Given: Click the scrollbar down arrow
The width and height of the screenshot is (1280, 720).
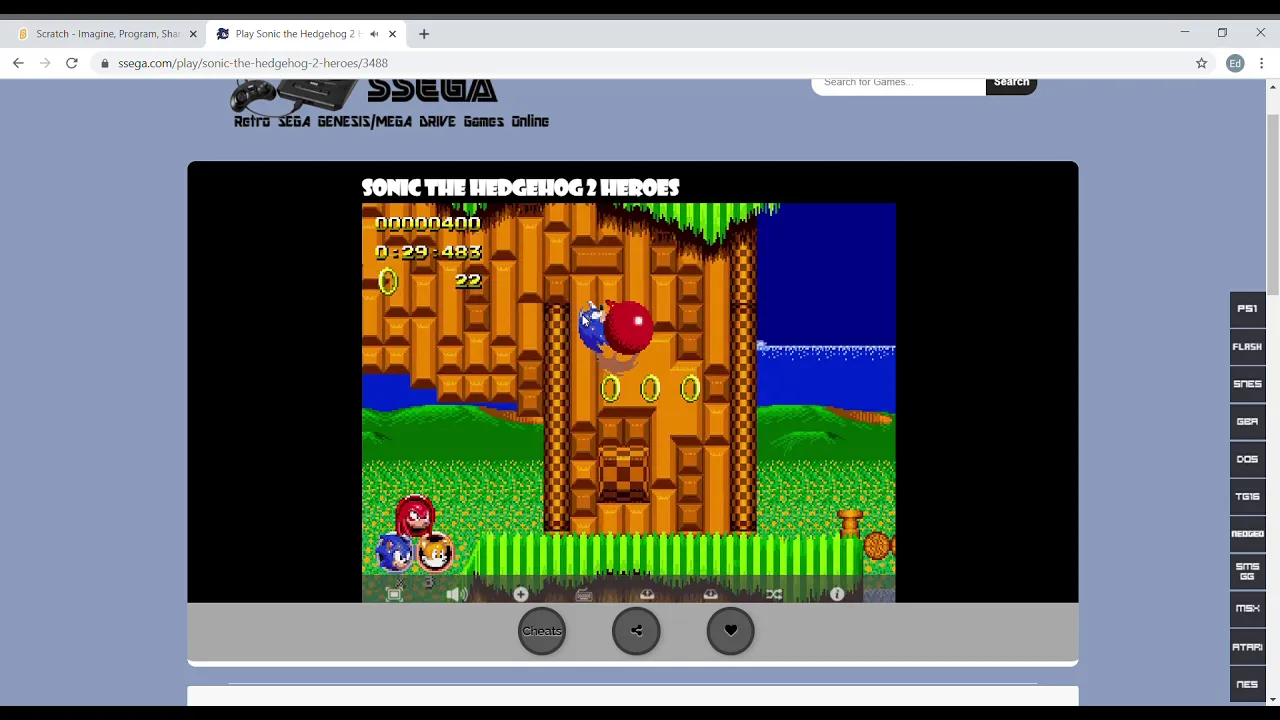Looking at the screenshot, I should point(1272,699).
